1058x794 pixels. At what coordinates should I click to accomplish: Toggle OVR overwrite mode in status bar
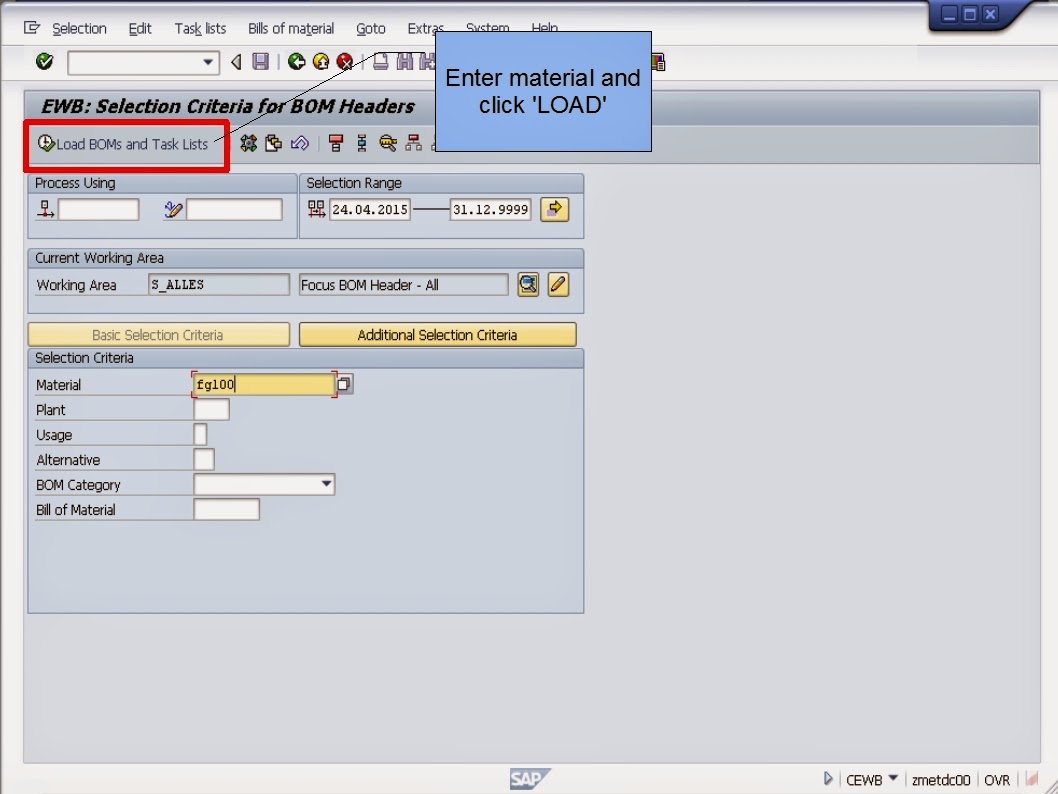pyautogui.click(x=996, y=779)
